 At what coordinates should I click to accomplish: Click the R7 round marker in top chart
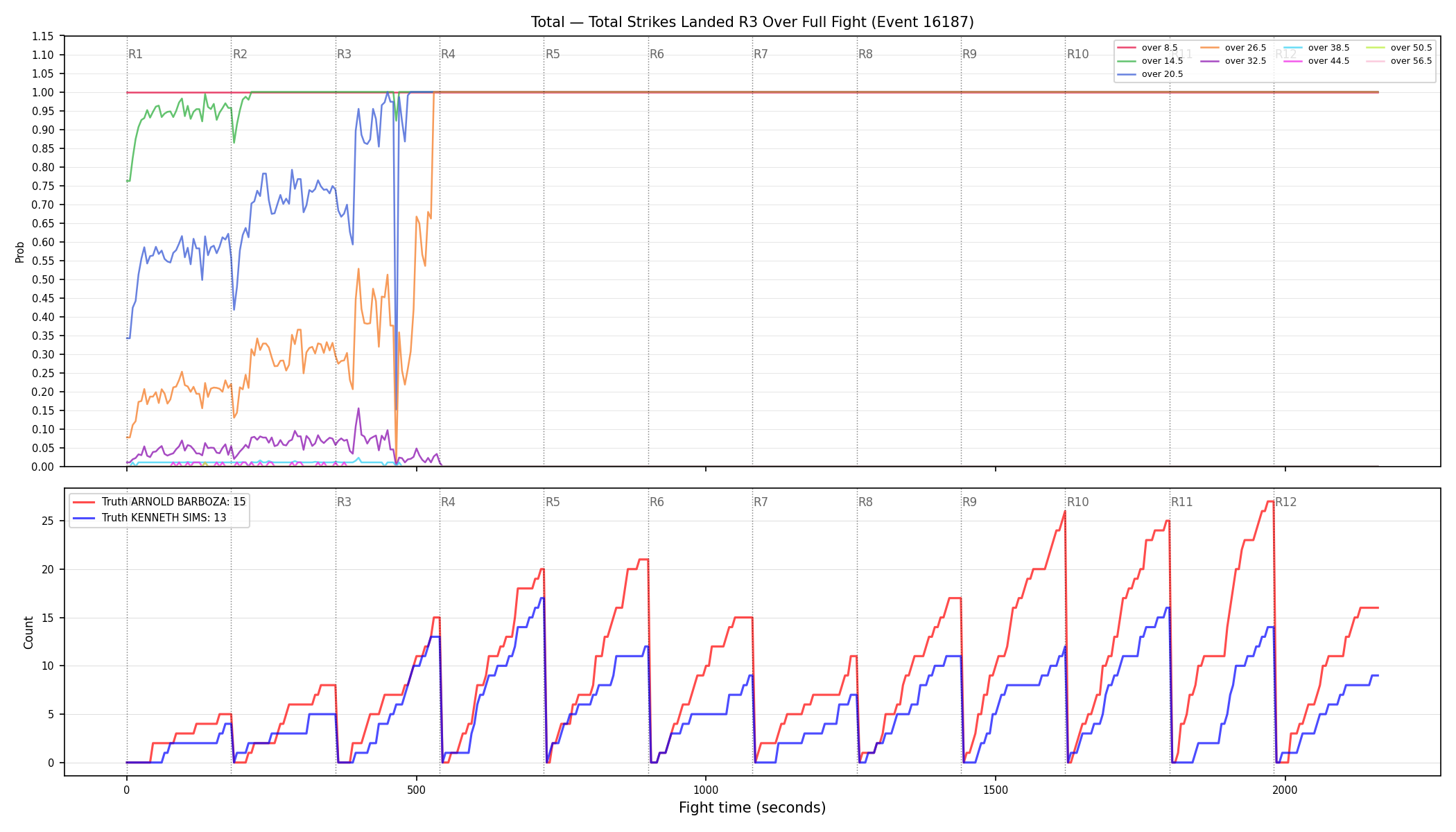(761, 54)
